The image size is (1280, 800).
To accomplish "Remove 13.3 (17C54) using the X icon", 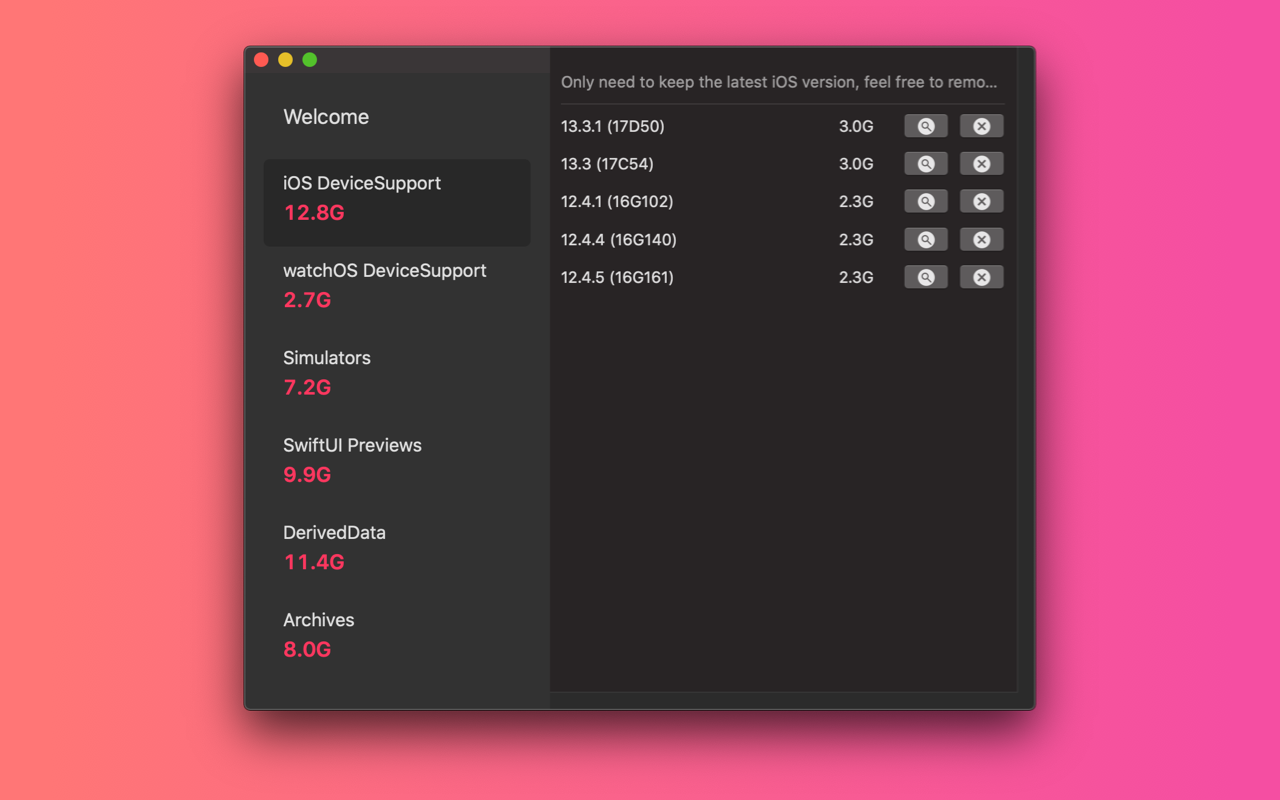I will [981, 163].
